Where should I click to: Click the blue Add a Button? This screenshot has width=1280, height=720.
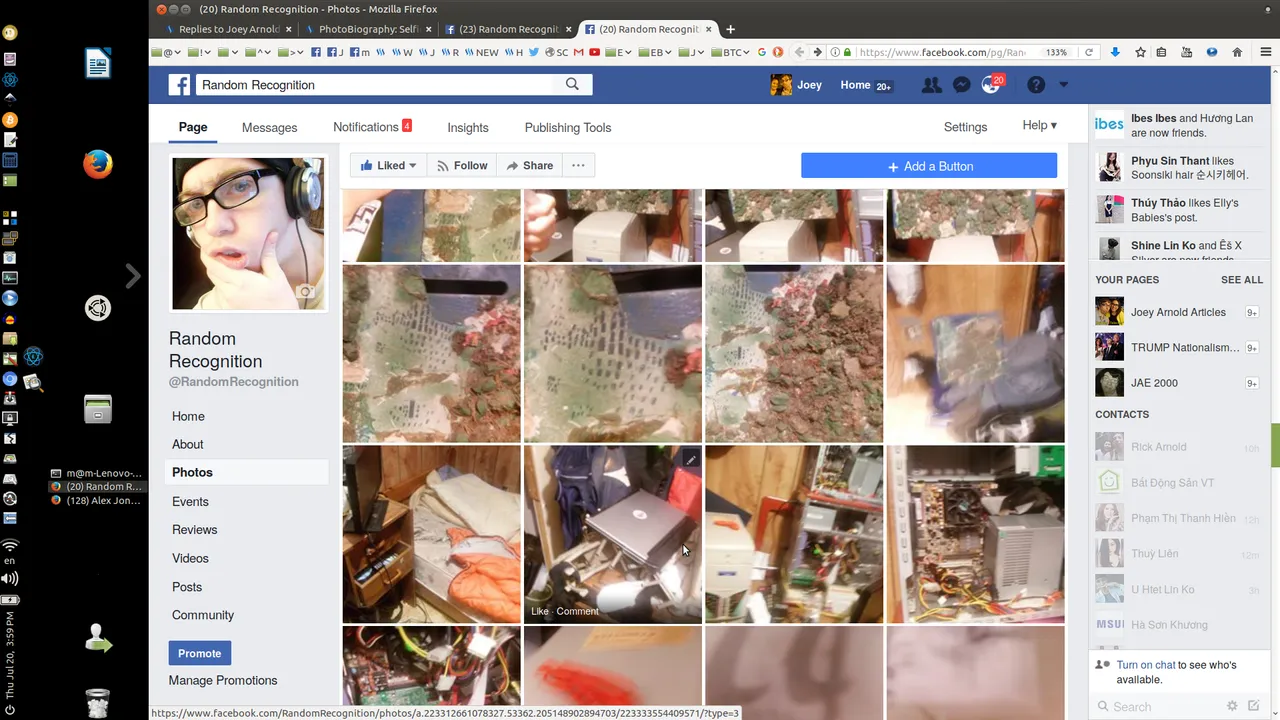click(x=929, y=166)
